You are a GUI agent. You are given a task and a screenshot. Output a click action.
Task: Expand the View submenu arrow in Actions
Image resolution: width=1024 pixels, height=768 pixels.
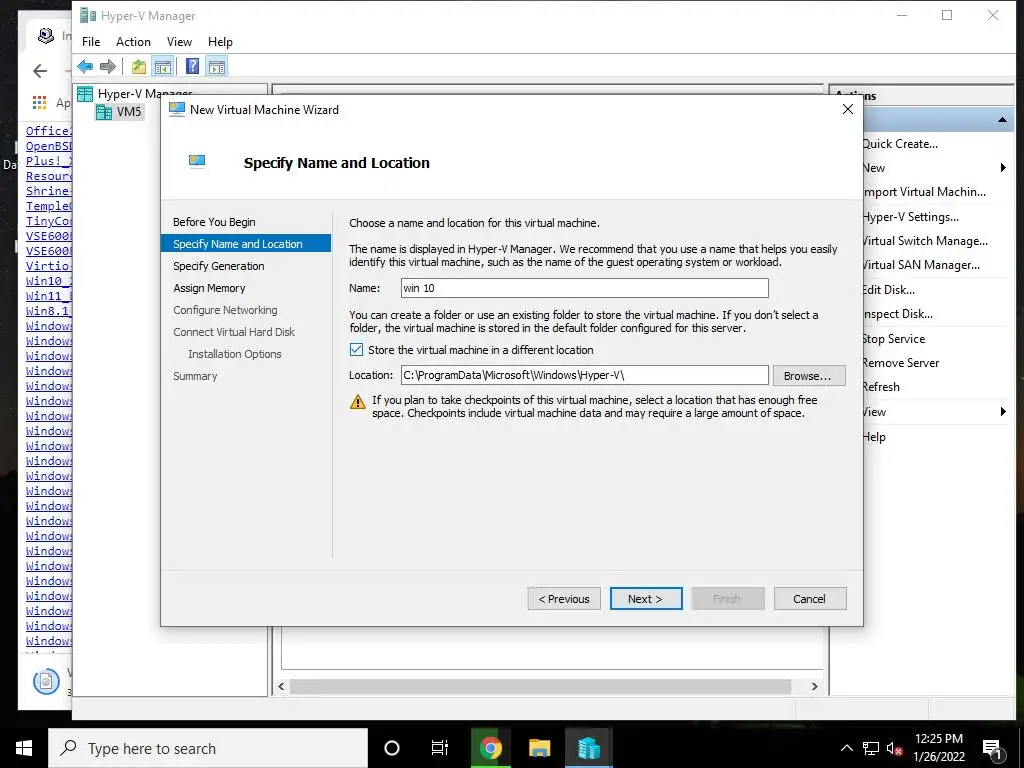(1003, 411)
